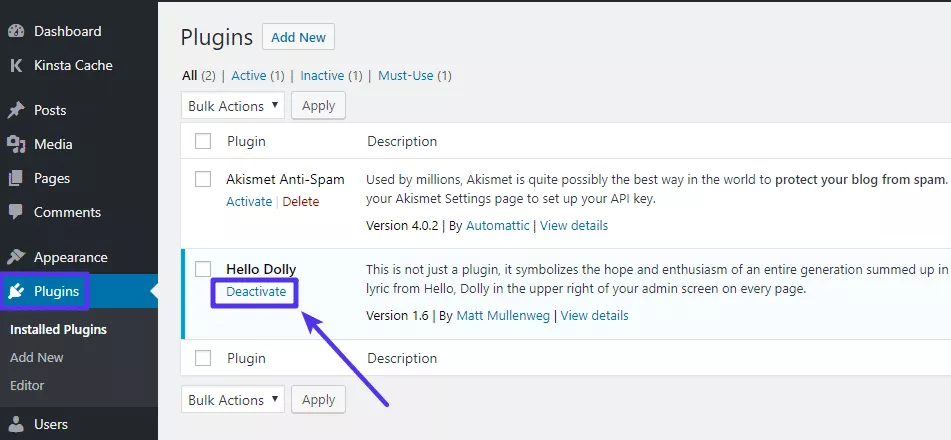Click Add New button beside Plugins heading

coord(298,37)
